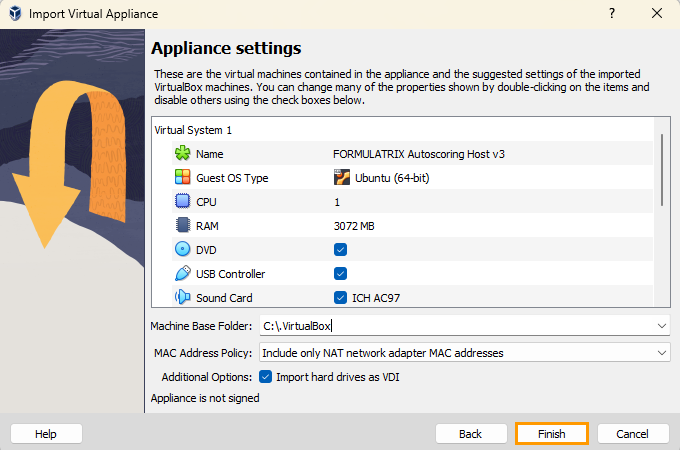Click the question mark help icon in title bar
Screen dimensions: 680x450
pyautogui.click(x=611, y=13)
